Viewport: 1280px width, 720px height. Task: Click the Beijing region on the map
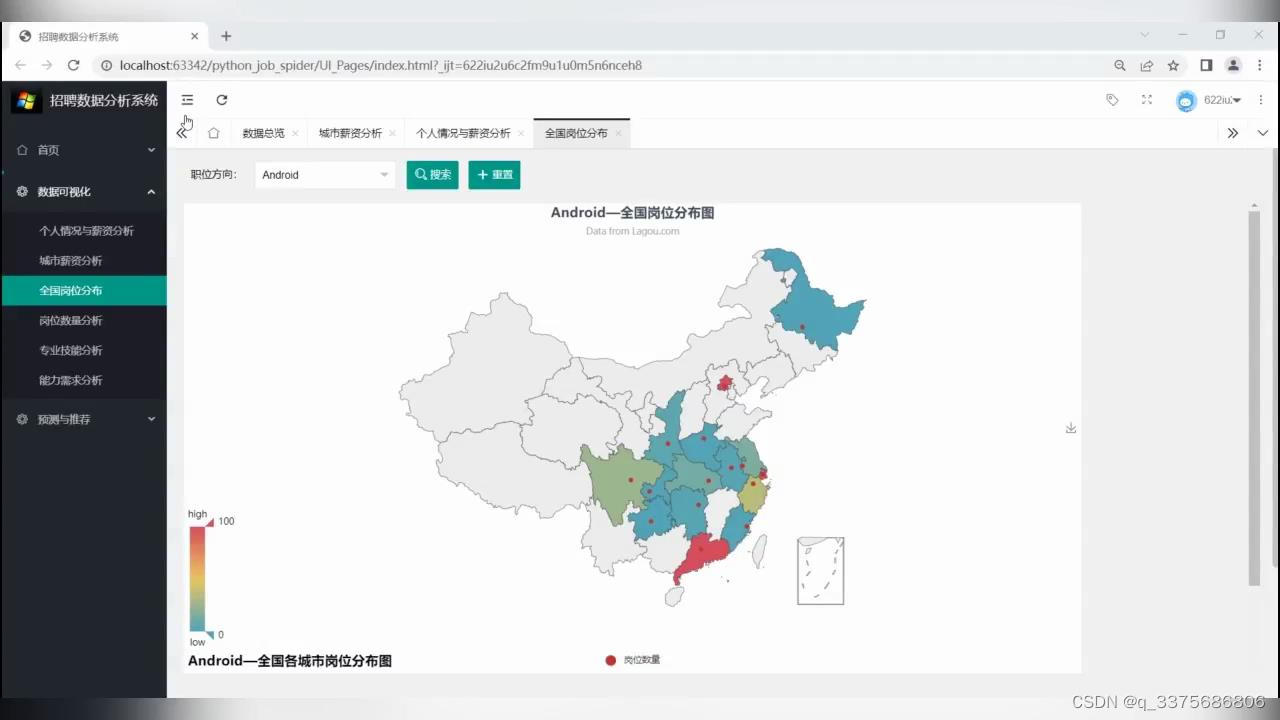(x=725, y=382)
